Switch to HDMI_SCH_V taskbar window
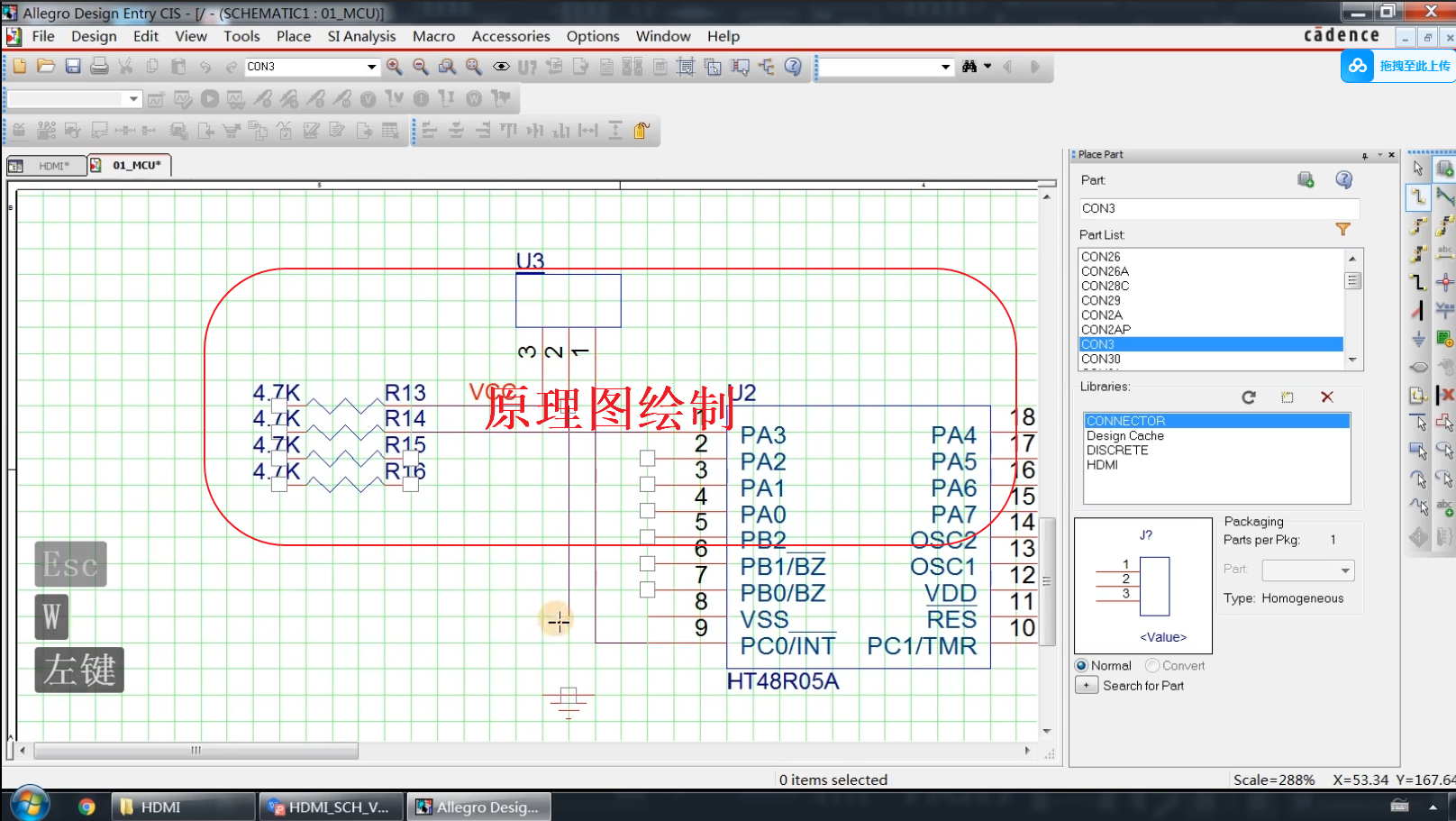Image resolution: width=1456 pixels, height=821 pixels. tap(331, 807)
